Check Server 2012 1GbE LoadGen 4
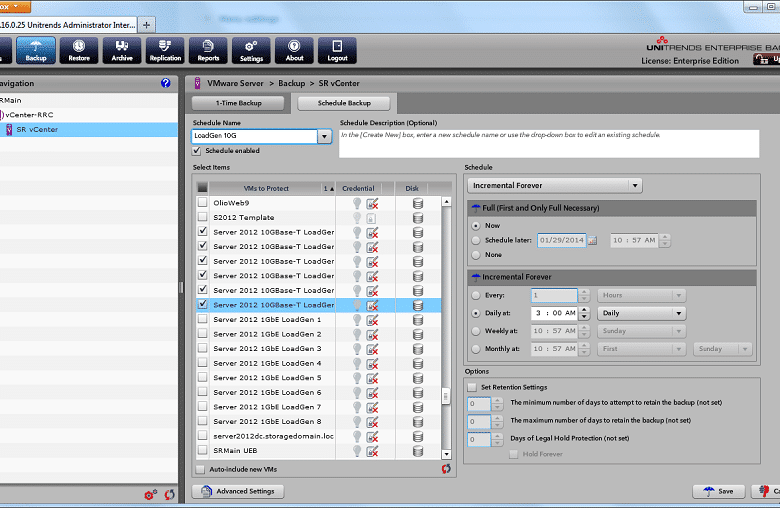This screenshot has width=780, height=508. [202, 363]
